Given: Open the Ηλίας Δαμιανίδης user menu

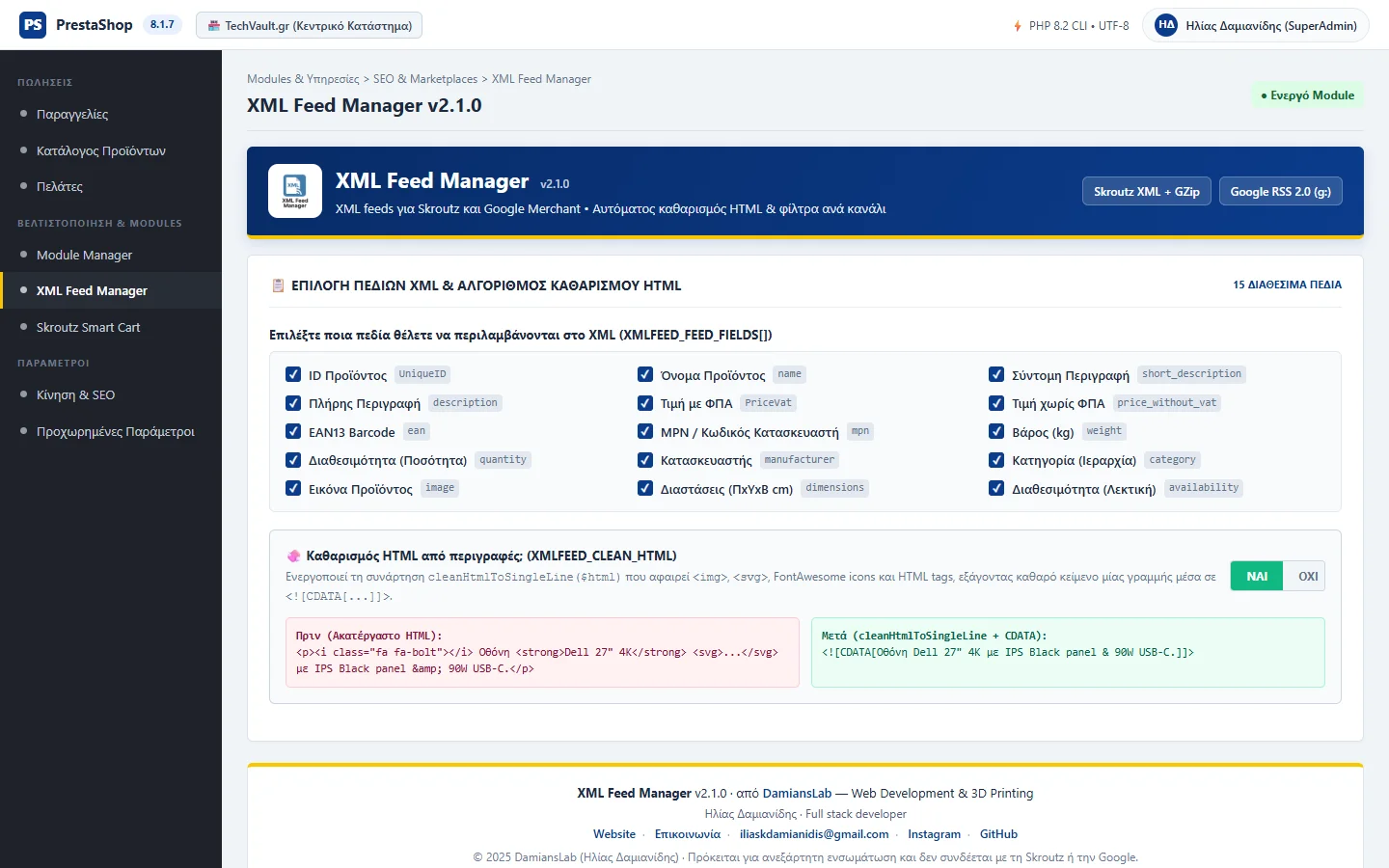Looking at the screenshot, I should pyautogui.click(x=1255, y=25).
